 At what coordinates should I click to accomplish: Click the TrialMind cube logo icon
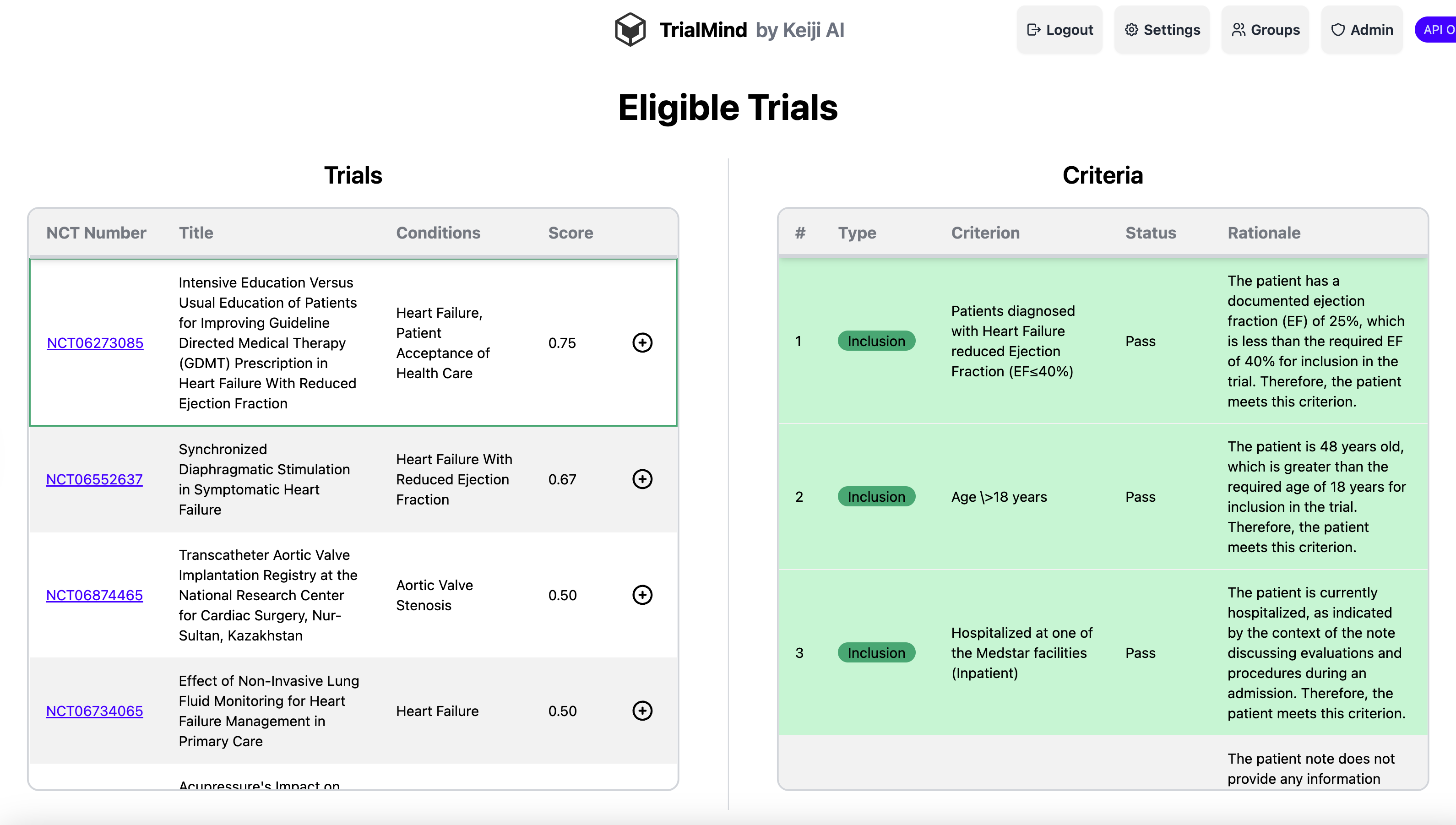pyautogui.click(x=630, y=29)
